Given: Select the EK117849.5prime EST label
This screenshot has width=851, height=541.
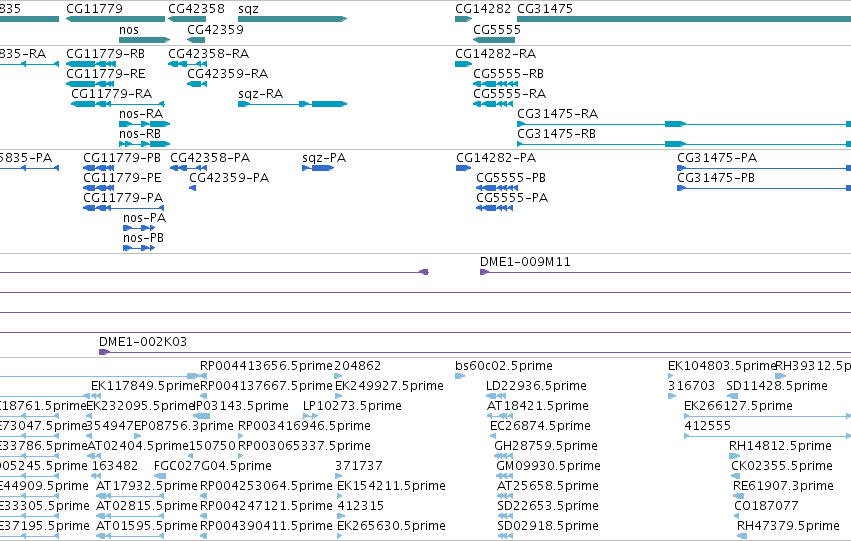Looking at the screenshot, I should click(x=145, y=386).
